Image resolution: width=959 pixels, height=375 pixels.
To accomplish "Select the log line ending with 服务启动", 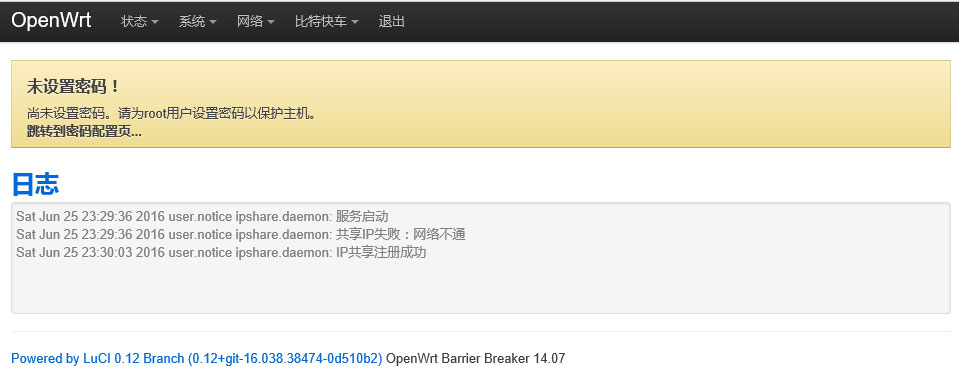I will click(202, 217).
